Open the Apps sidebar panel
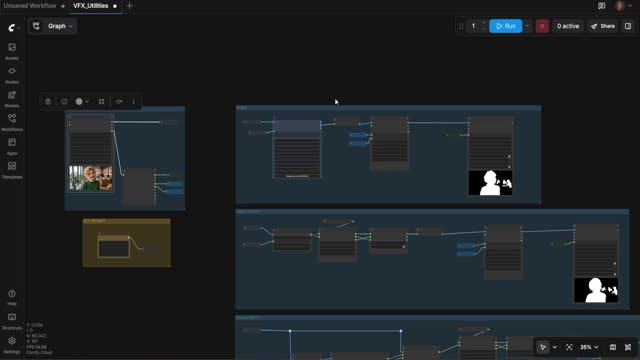 (12, 146)
